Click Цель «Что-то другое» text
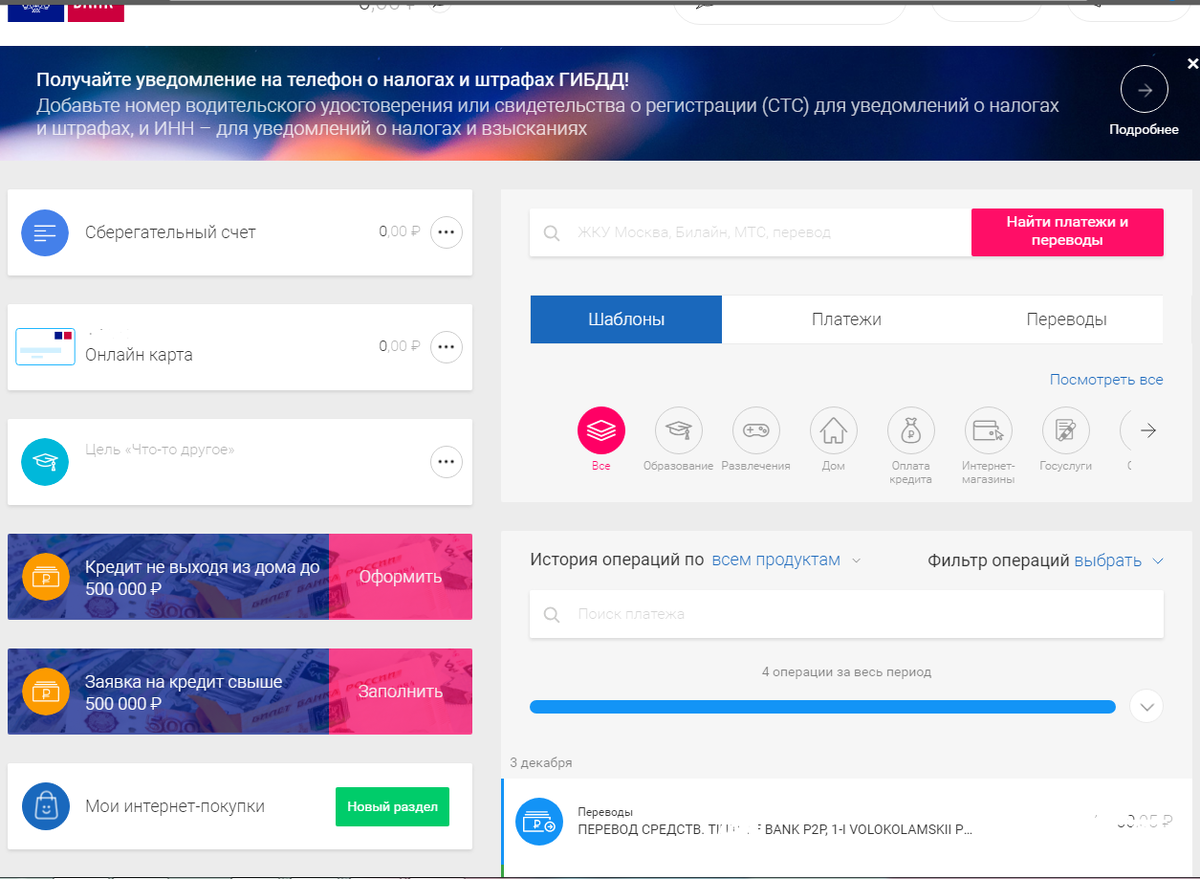The width and height of the screenshot is (1200, 879). (x=160, y=450)
